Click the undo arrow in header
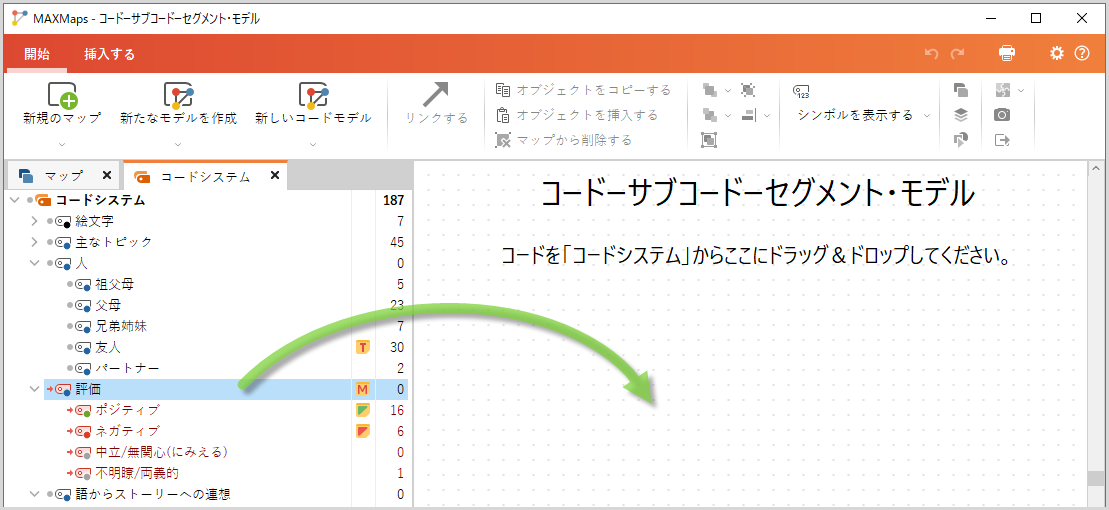This screenshot has width=1109, height=510. (931, 54)
